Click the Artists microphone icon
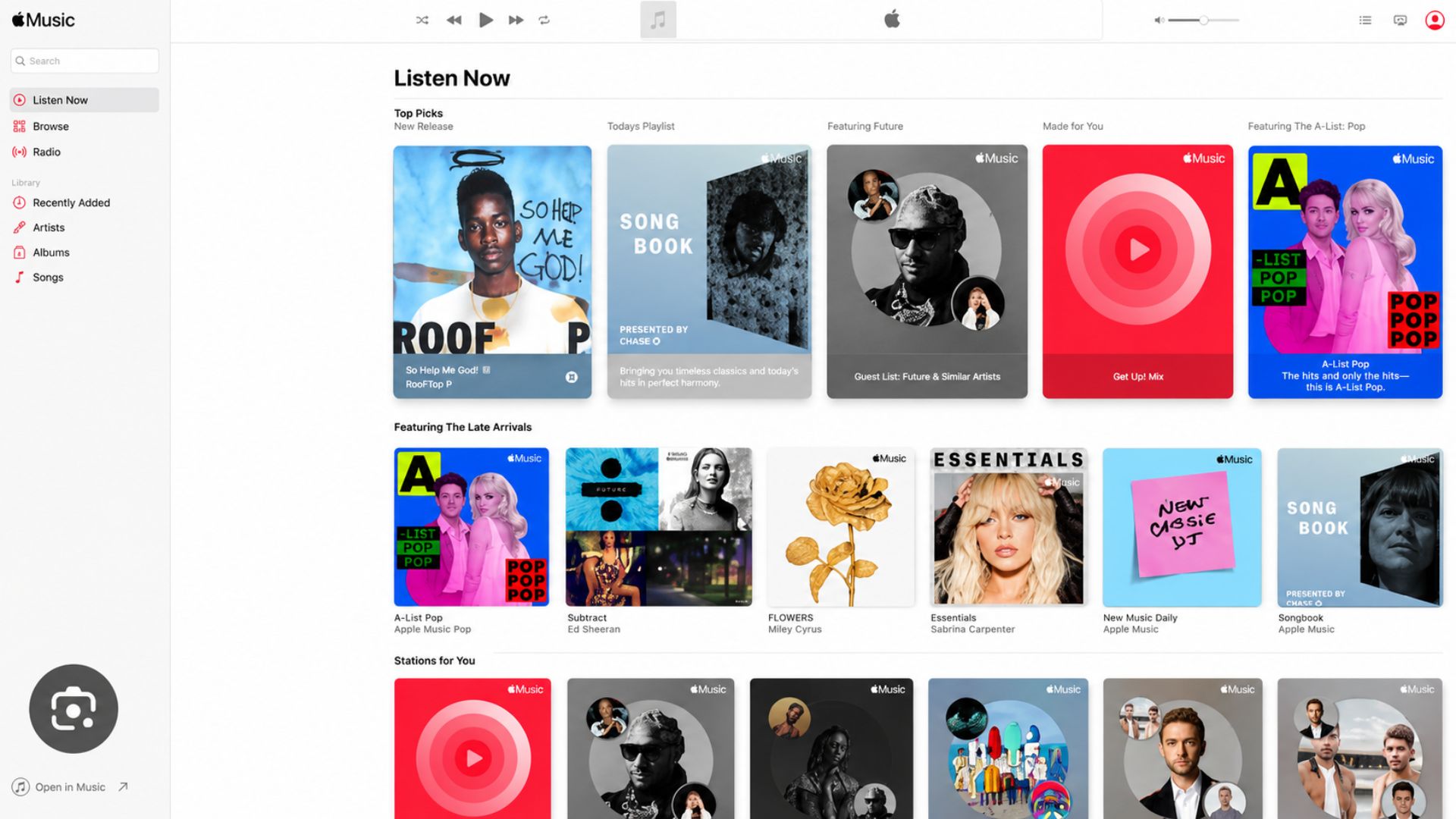This screenshot has width=1456, height=819. pos(20,227)
